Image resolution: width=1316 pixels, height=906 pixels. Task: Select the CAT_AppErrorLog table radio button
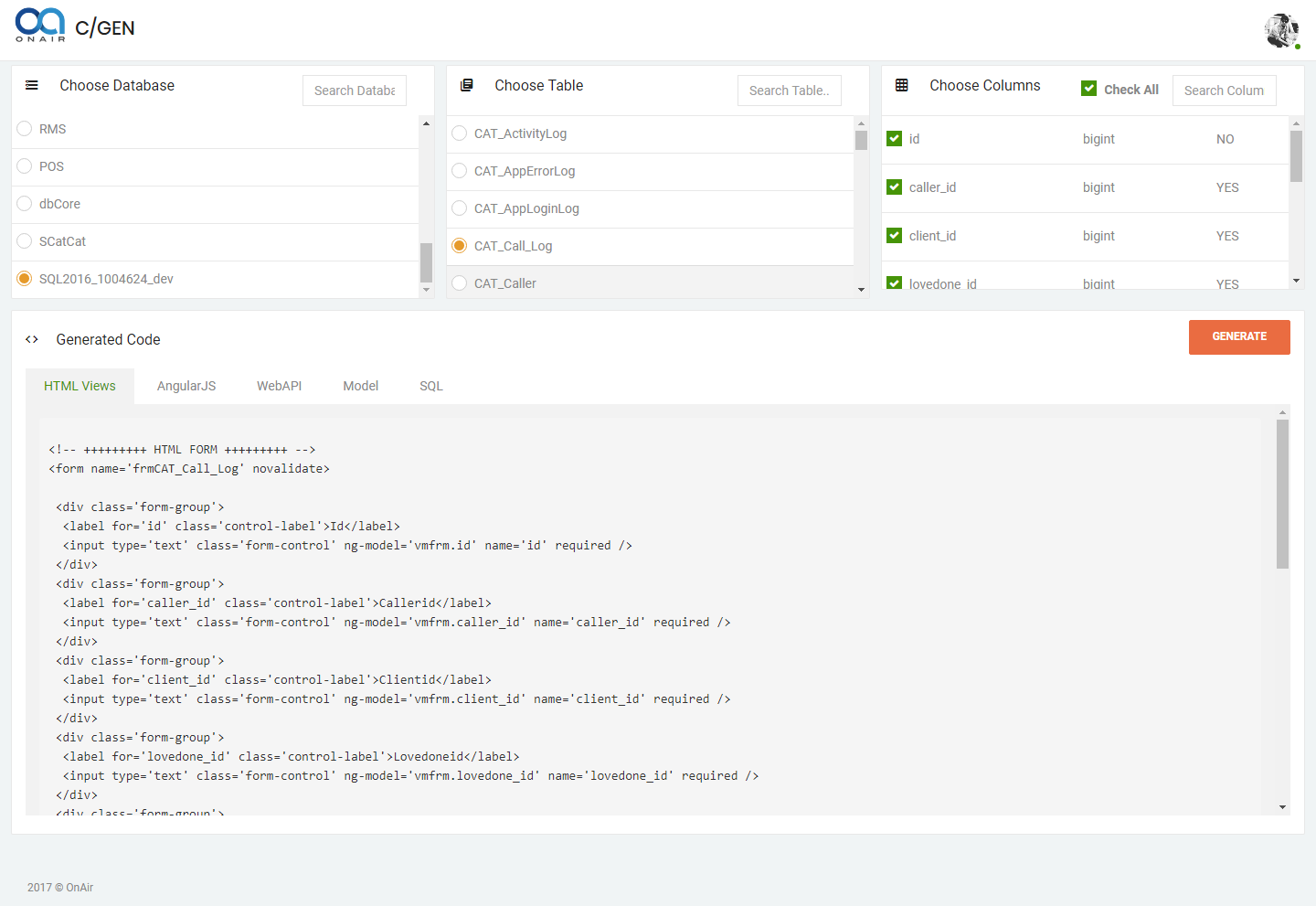click(x=460, y=171)
